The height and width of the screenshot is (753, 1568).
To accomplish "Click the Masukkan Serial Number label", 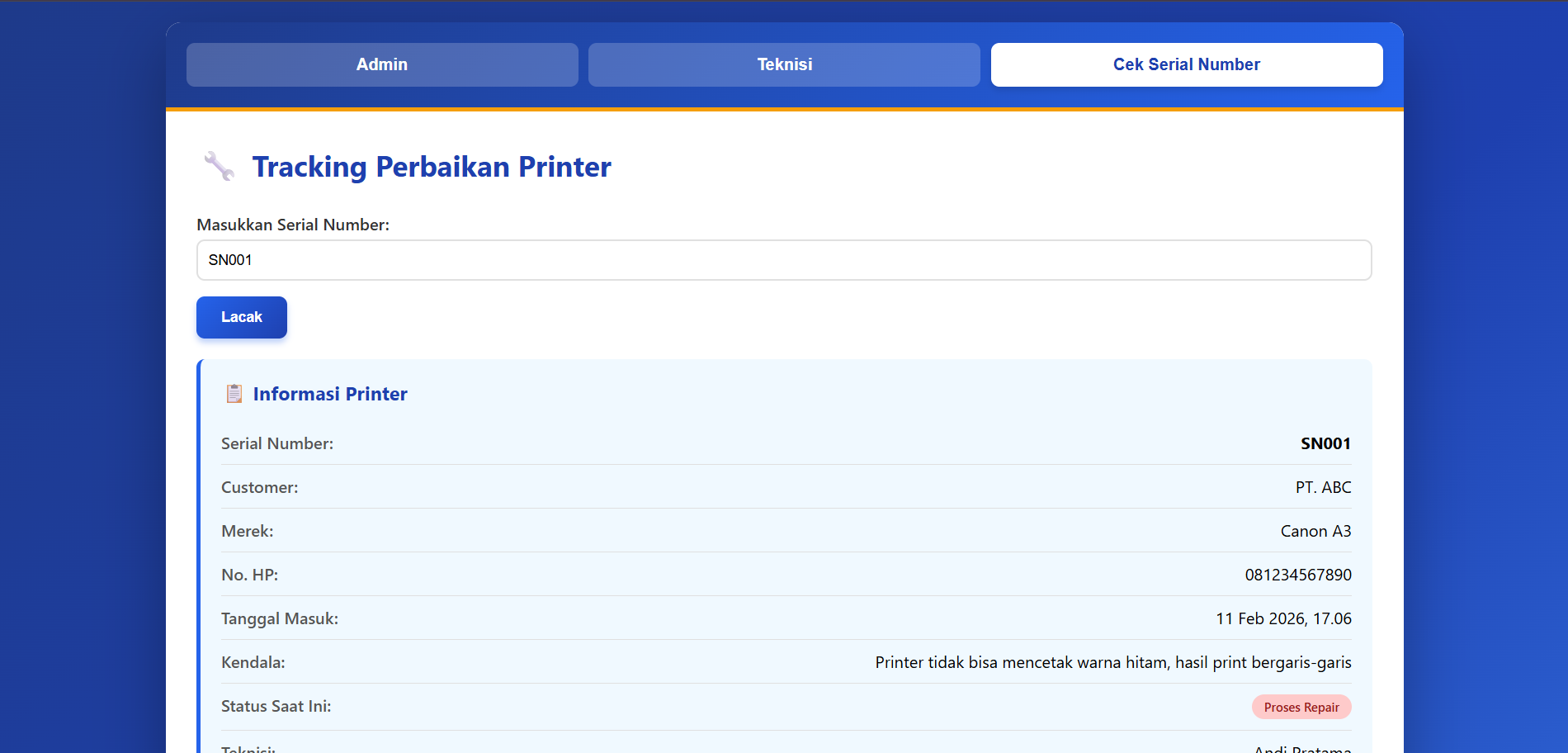I will 293,224.
